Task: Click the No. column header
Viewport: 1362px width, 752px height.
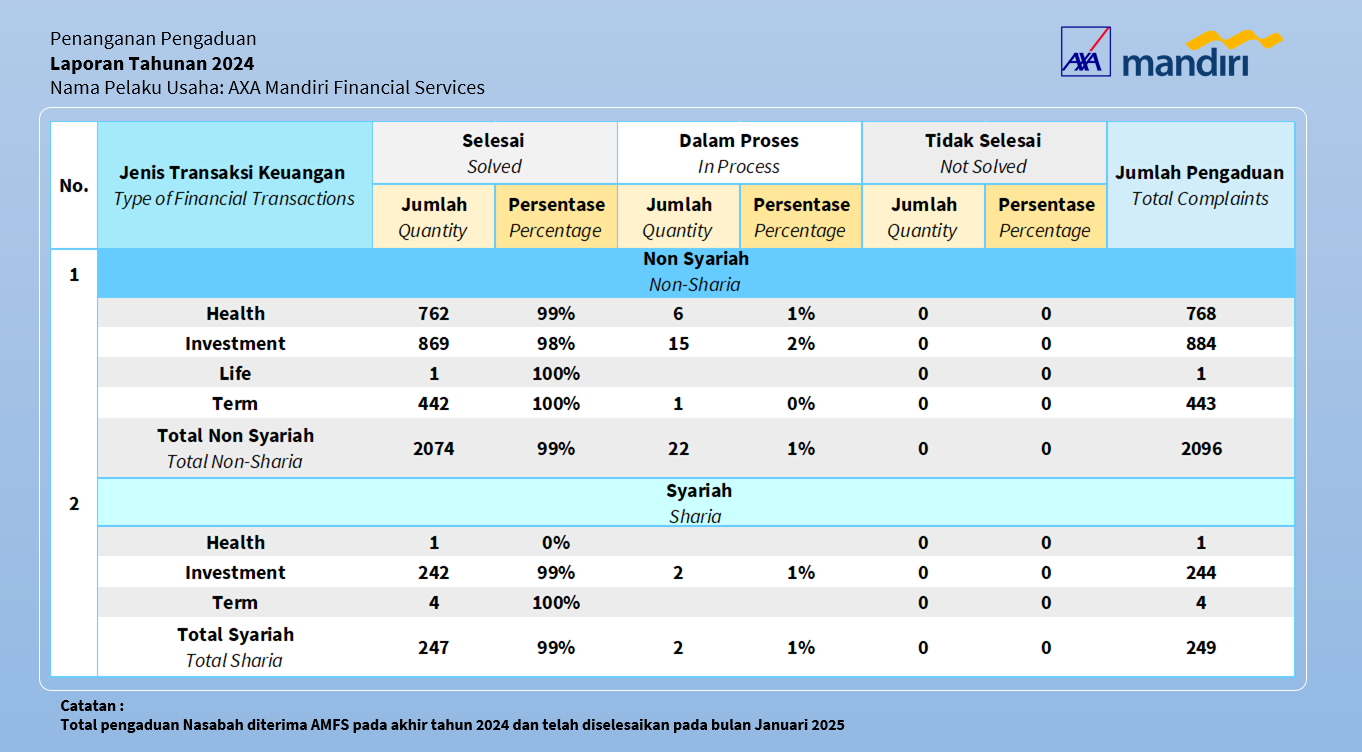Action: (x=74, y=185)
